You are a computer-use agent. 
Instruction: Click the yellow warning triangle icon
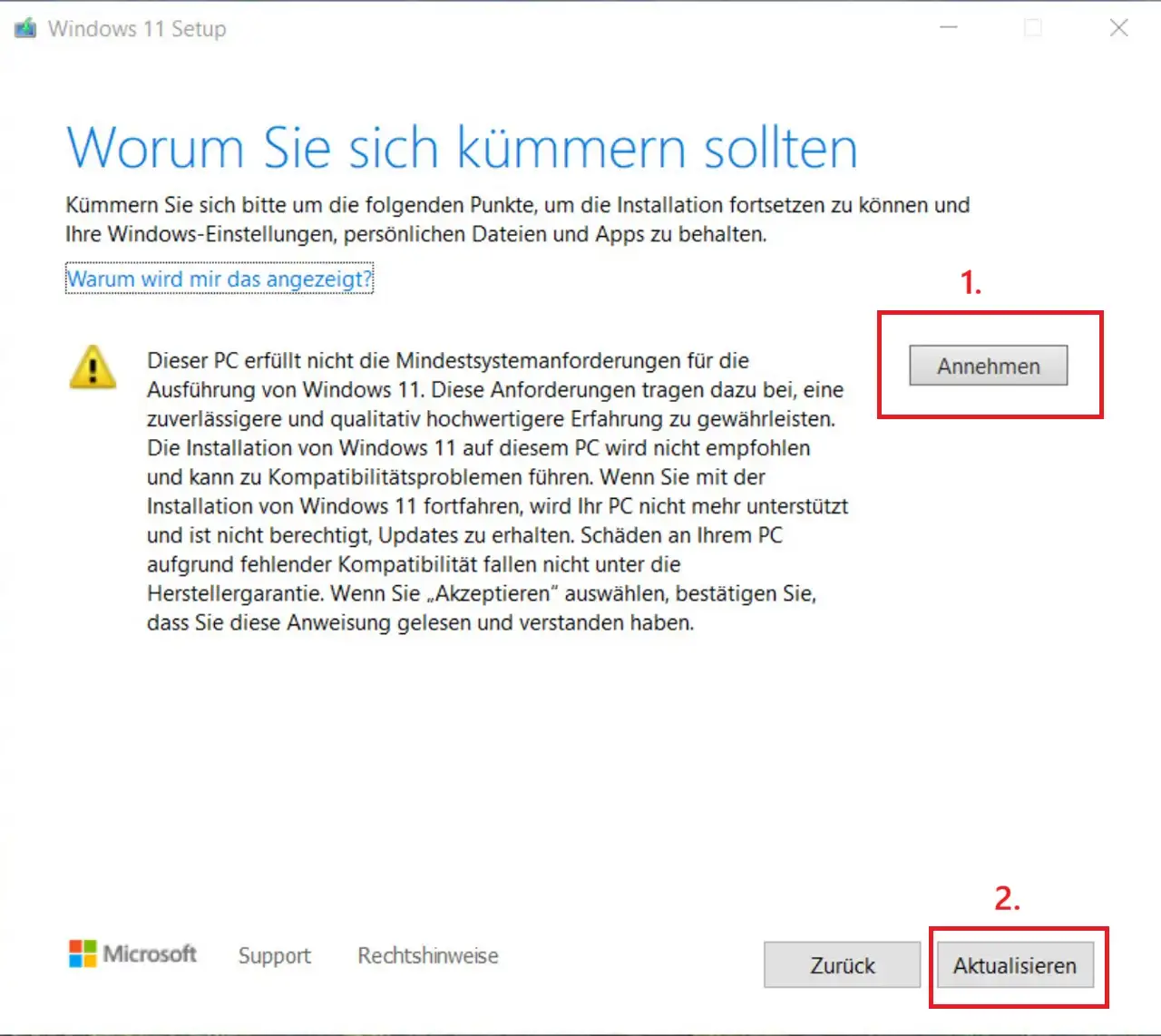(x=93, y=367)
